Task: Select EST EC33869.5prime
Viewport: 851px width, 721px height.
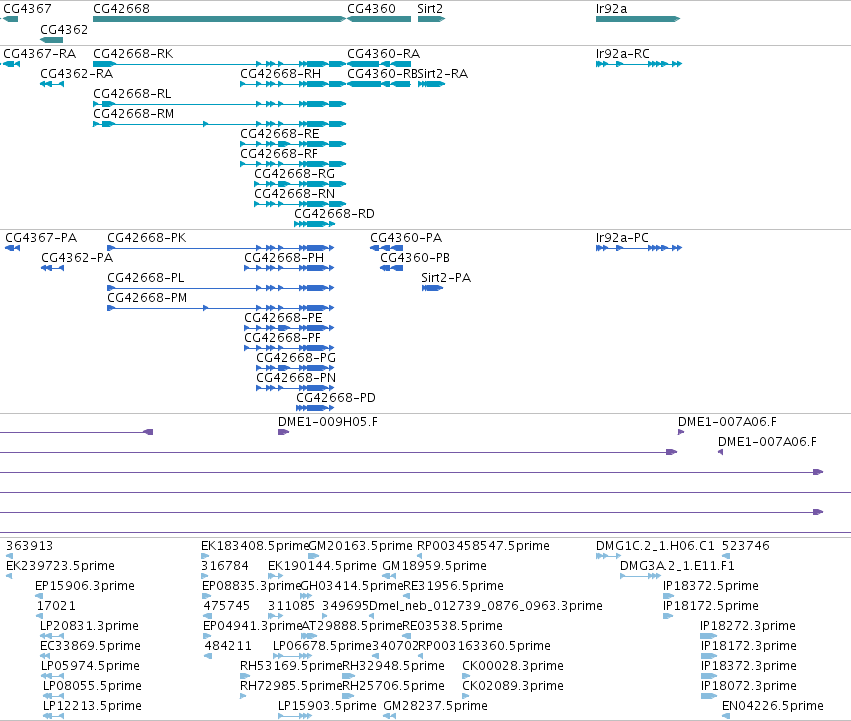Action: coord(91,646)
